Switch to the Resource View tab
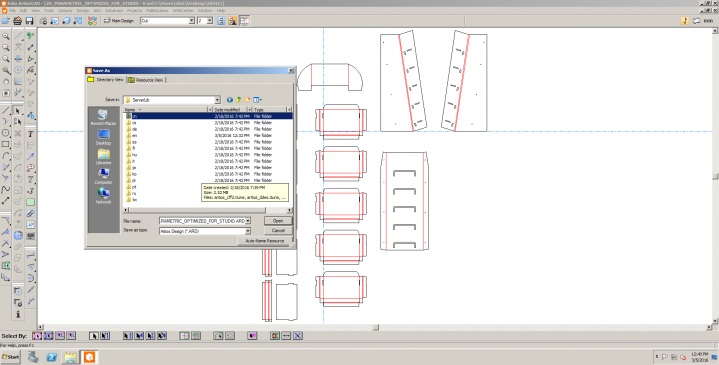This screenshot has width=719, height=365. [x=146, y=80]
